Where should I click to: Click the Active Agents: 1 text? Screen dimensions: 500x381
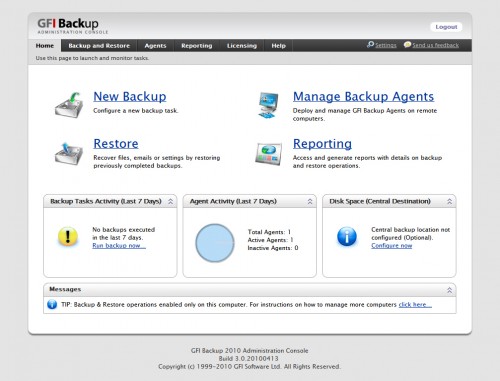click(x=270, y=240)
